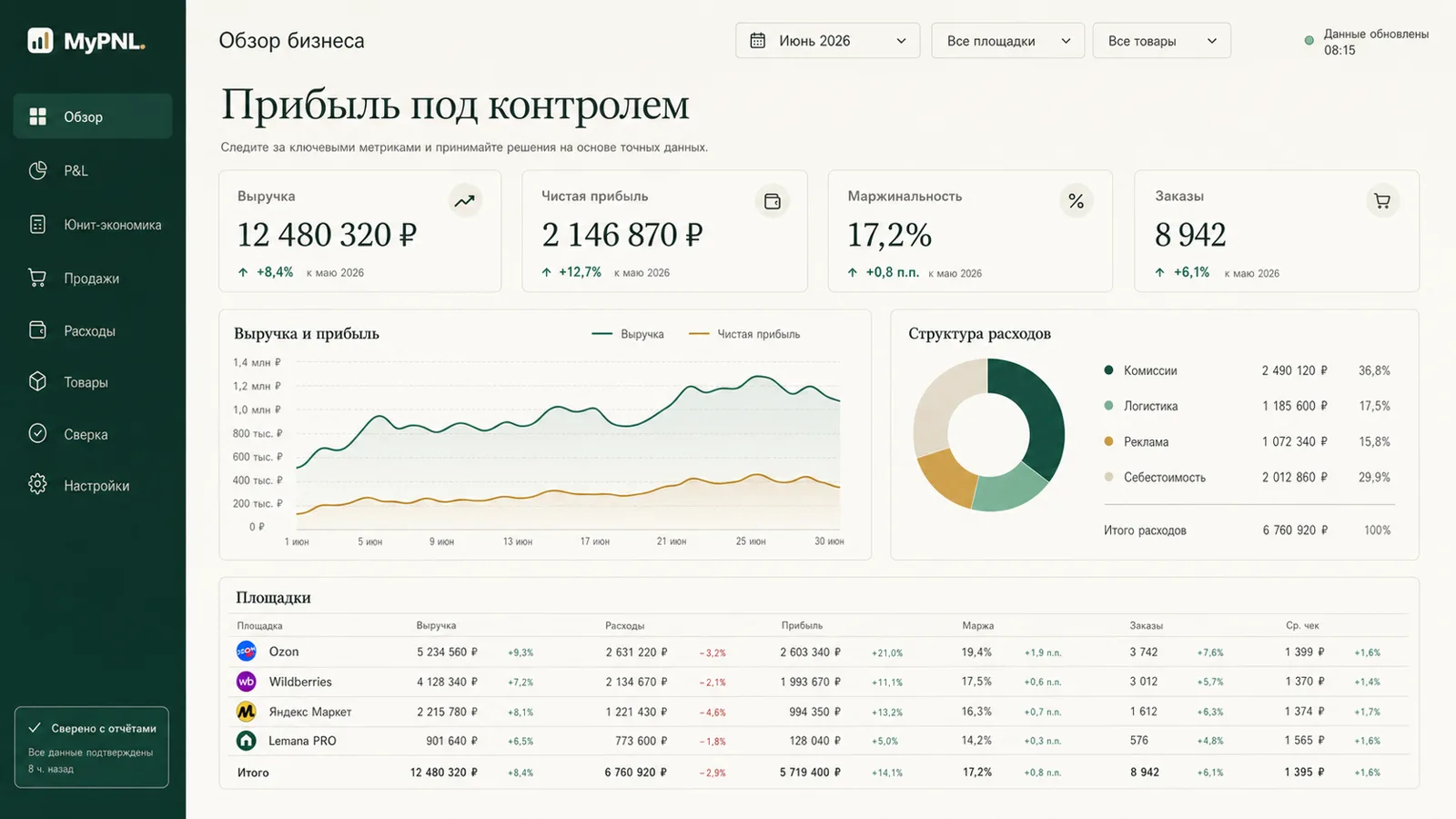Screen dimensions: 1456x819
Task: Open the Обзор section in sidebar
Action: point(93,116)
